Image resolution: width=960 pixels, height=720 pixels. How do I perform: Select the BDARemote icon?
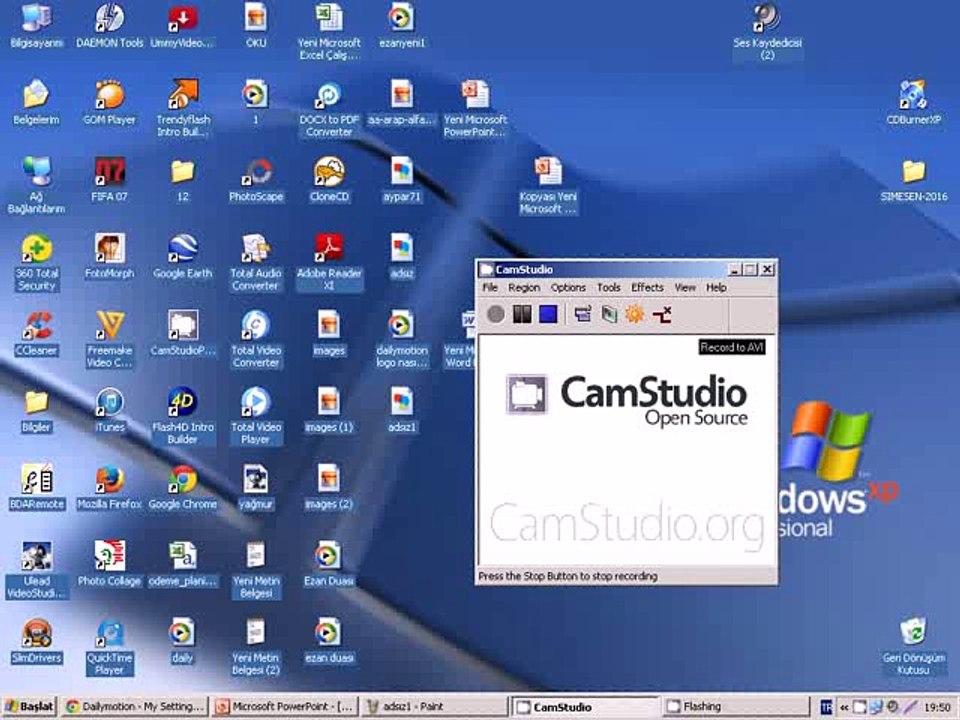coord(37,487)
